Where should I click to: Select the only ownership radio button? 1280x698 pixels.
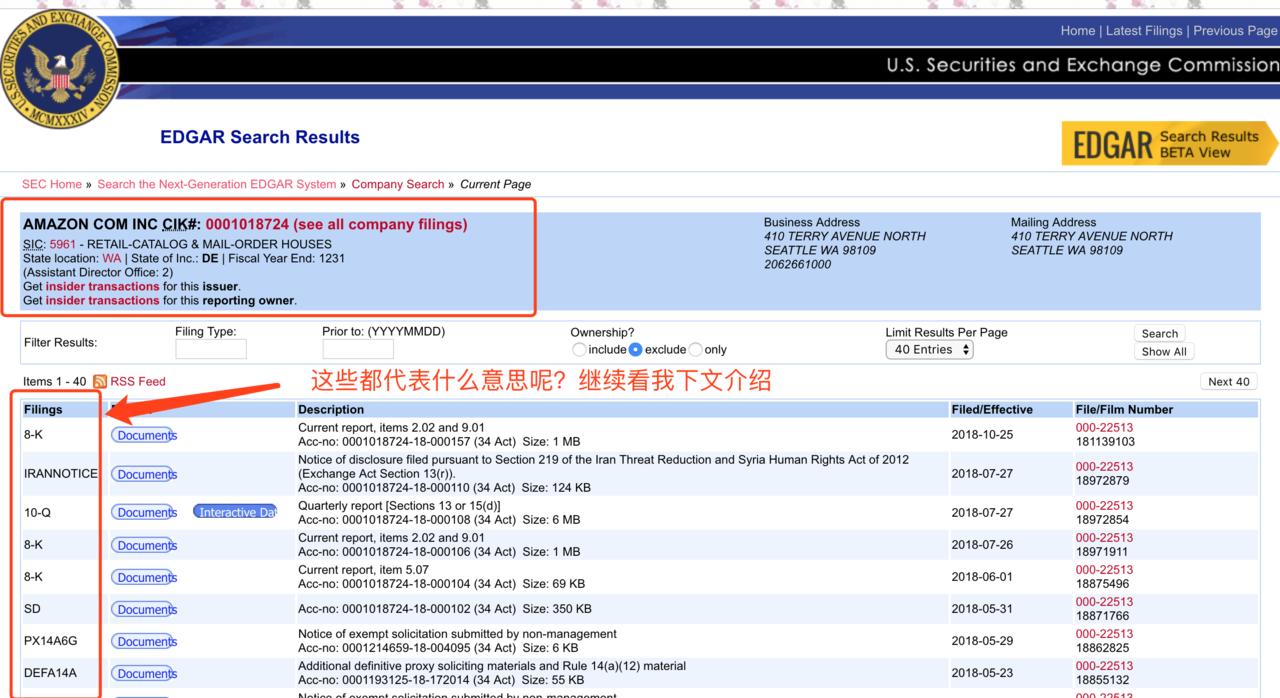coord(696,350)
